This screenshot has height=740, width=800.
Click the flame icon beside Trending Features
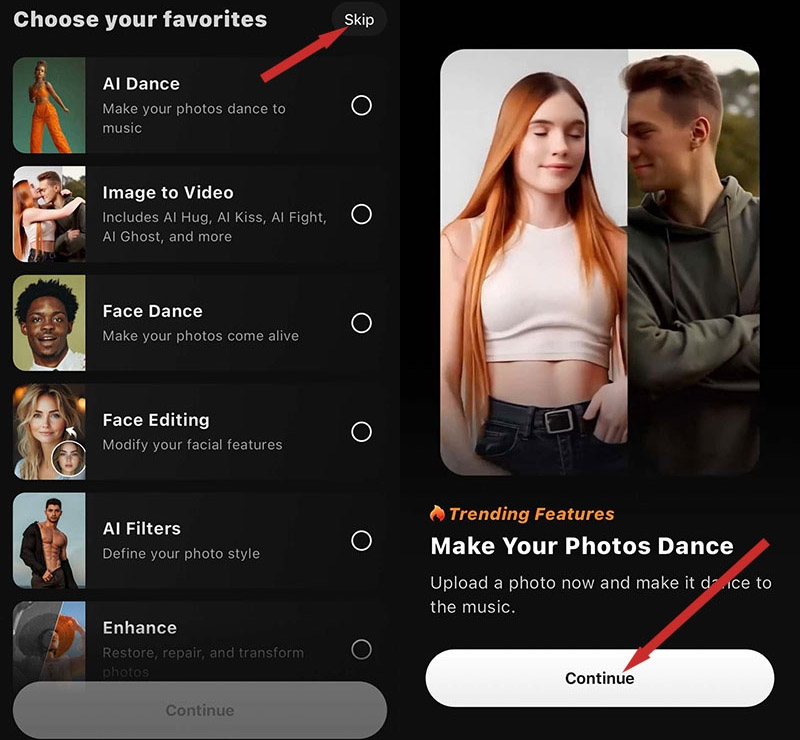(x=437, y=513)
